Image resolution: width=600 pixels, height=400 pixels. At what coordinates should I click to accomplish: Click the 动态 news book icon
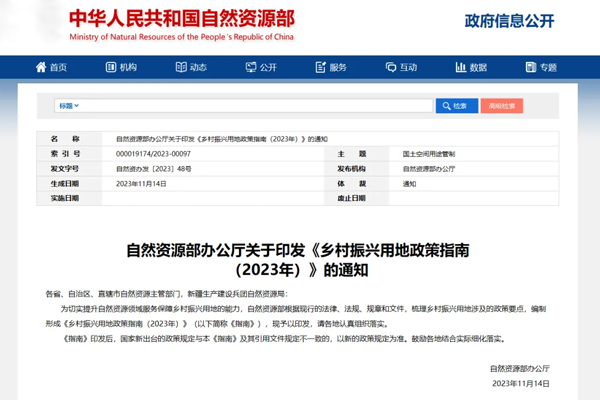coord(181,68)
